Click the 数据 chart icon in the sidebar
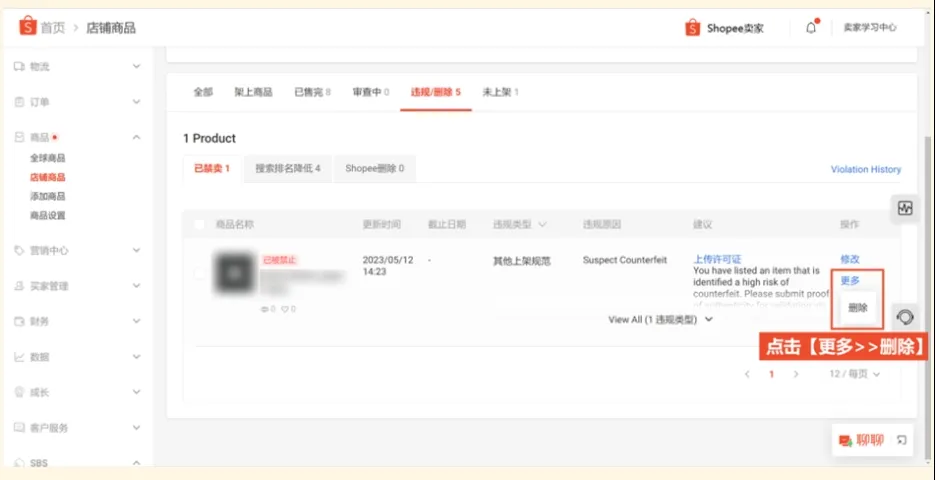The image size is (939, 480). click(x=20, y=357)
